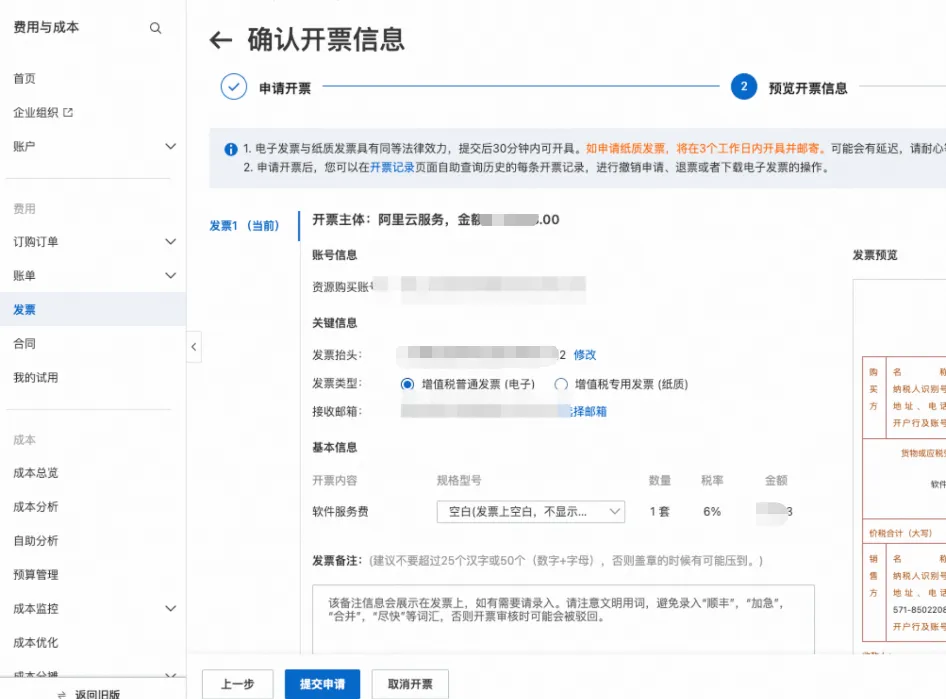Click 修改 next to 发票抬头
Screen dimensions: 946x699
[x=583, y=354]
